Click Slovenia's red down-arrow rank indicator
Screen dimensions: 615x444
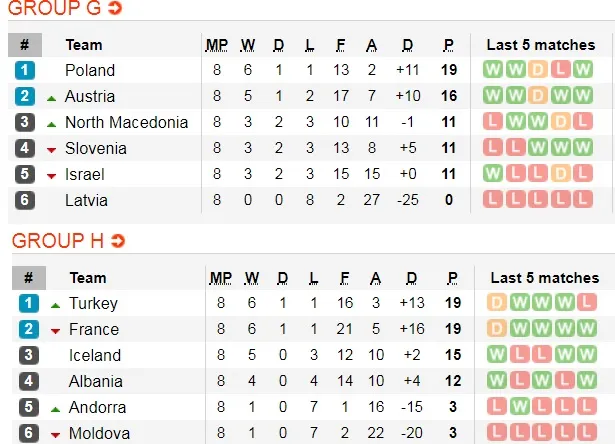click(x=50, y=149)
